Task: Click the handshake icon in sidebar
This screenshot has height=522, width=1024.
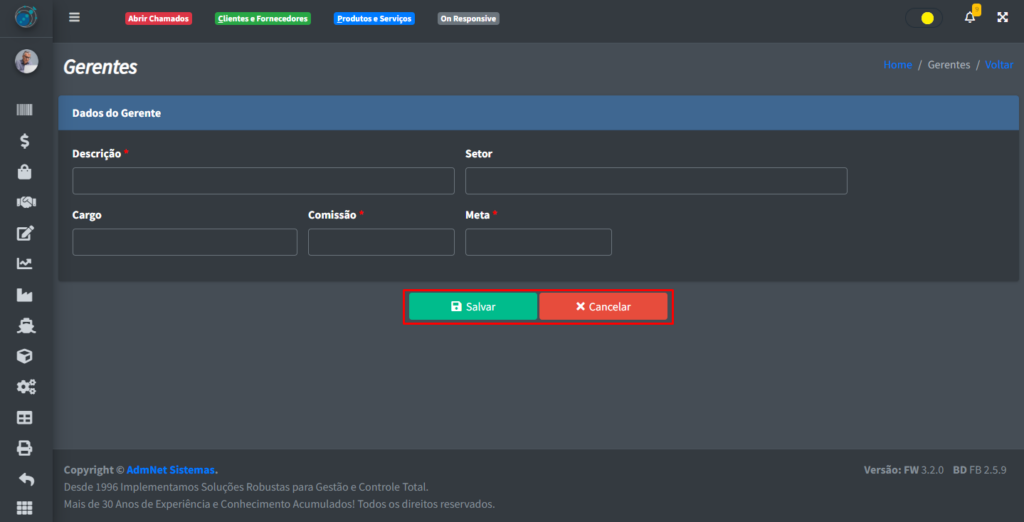Action: click(x=25, y=202)
